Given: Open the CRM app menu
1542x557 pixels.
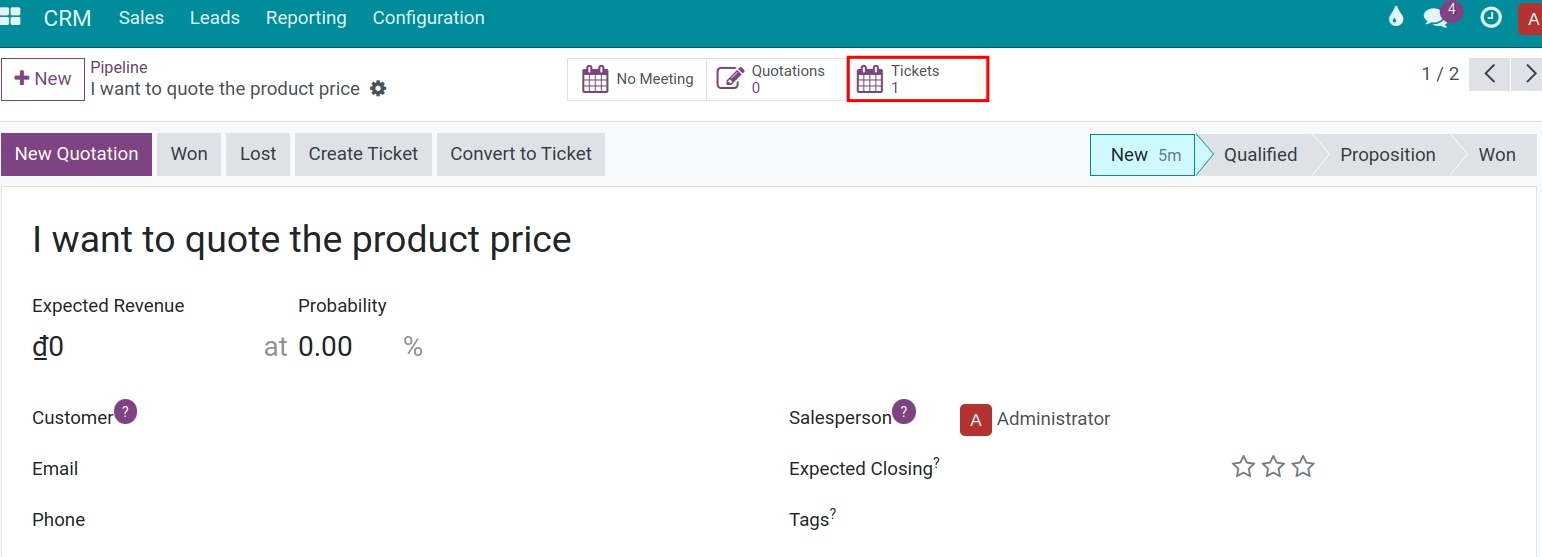Looking at the screenshot, I should click(x=67, y=18).
